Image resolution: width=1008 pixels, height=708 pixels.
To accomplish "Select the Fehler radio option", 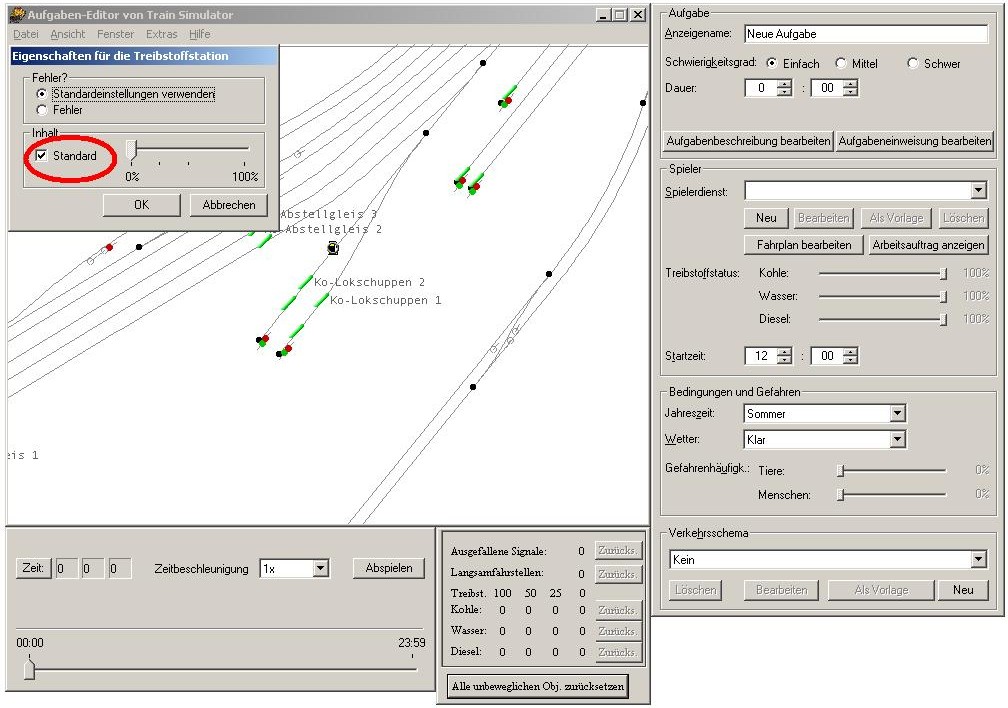I will coord(42,110).
